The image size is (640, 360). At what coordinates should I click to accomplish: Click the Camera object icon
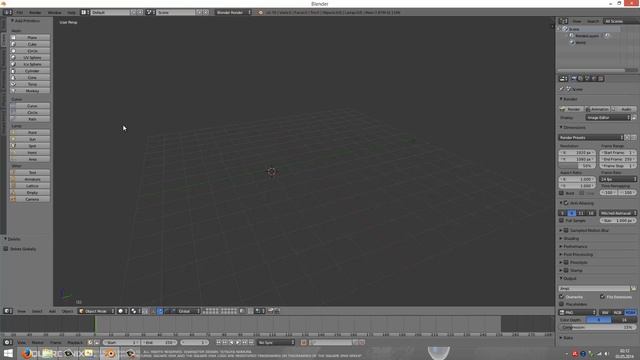click(13, 199)
